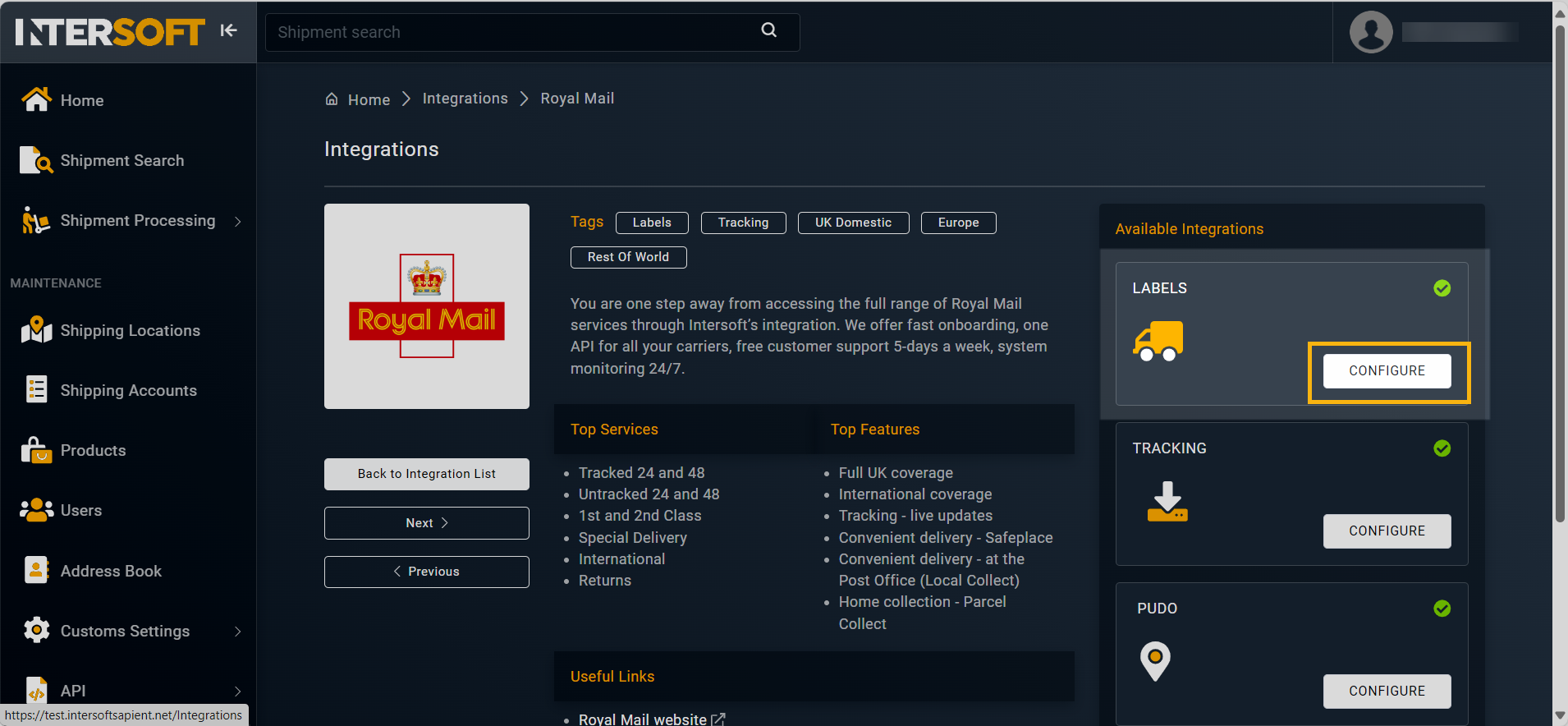Configure the PUDO integration
Screen dimensions: 1568x726
coord(1387,691)
